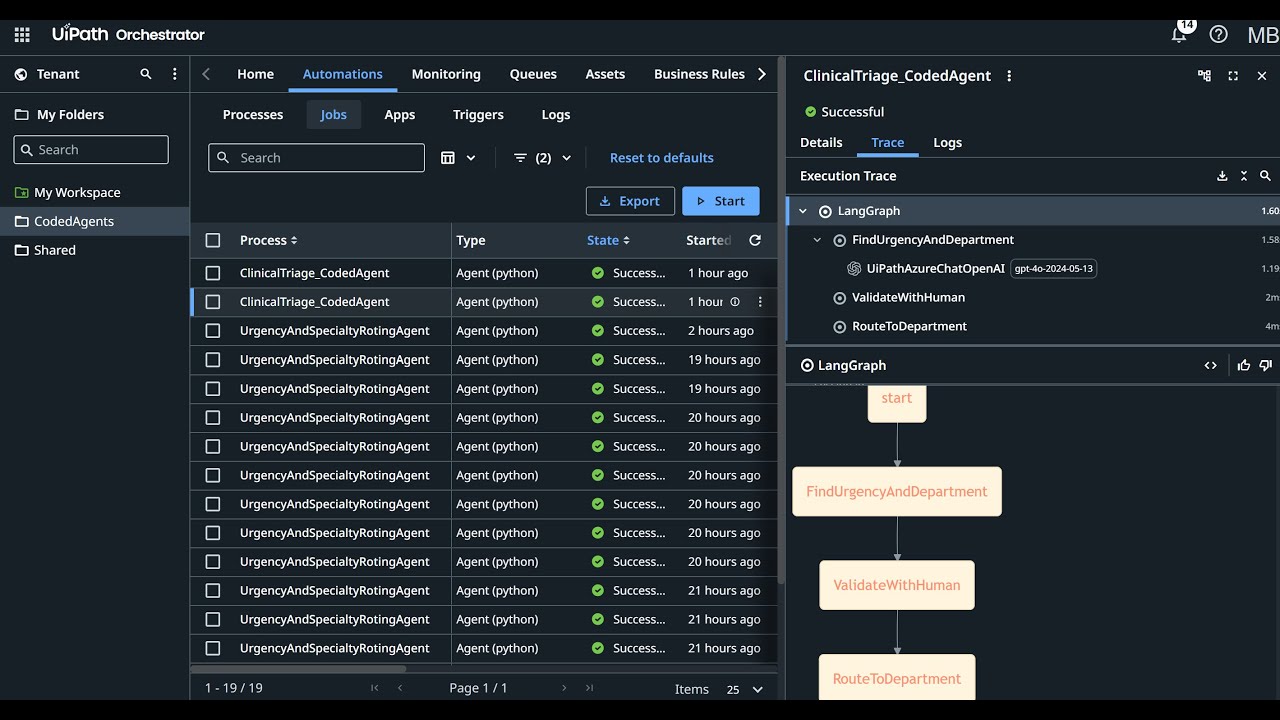Go to last page of jobs
Screen dimensions: 1280x720
pos(590,688)
